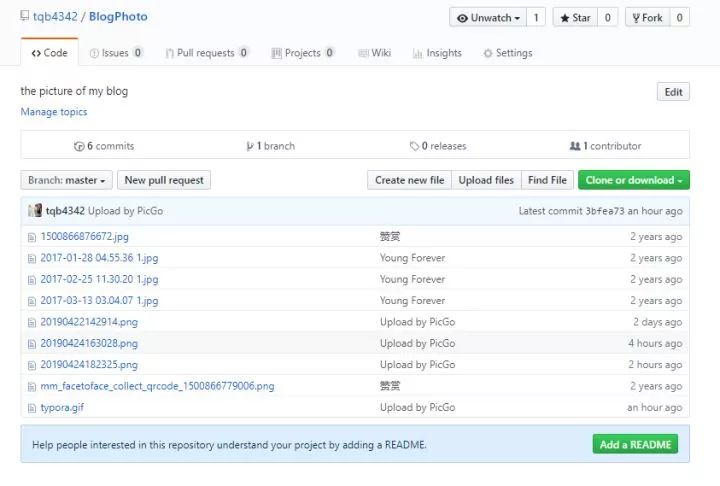Viewport: 720px width, 486px height.
Task: Open the typora.gif file
Action: pyautogui.click(x=62, y=407)
